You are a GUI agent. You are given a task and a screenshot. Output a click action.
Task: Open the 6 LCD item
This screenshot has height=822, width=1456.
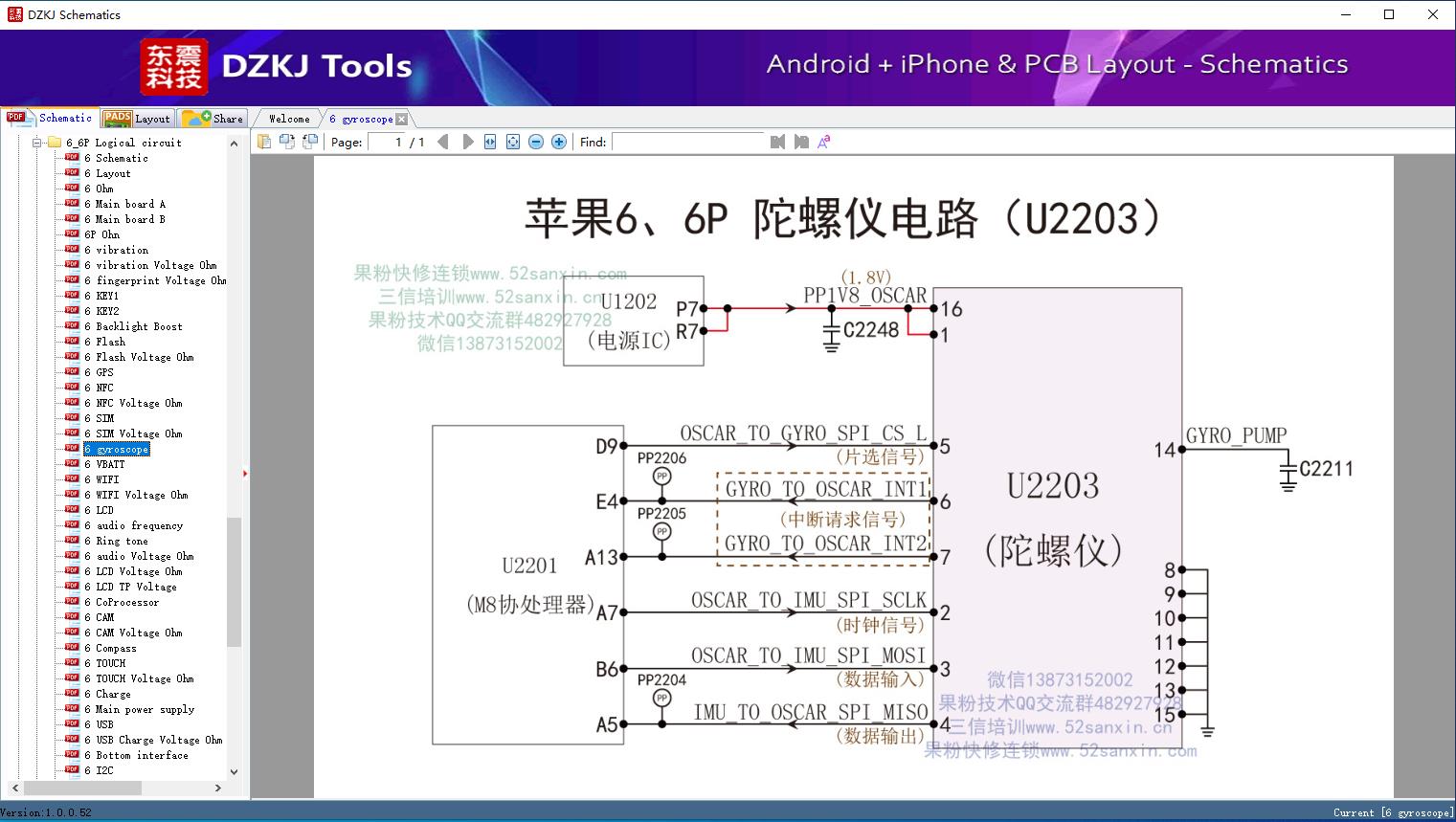(99, 510)
